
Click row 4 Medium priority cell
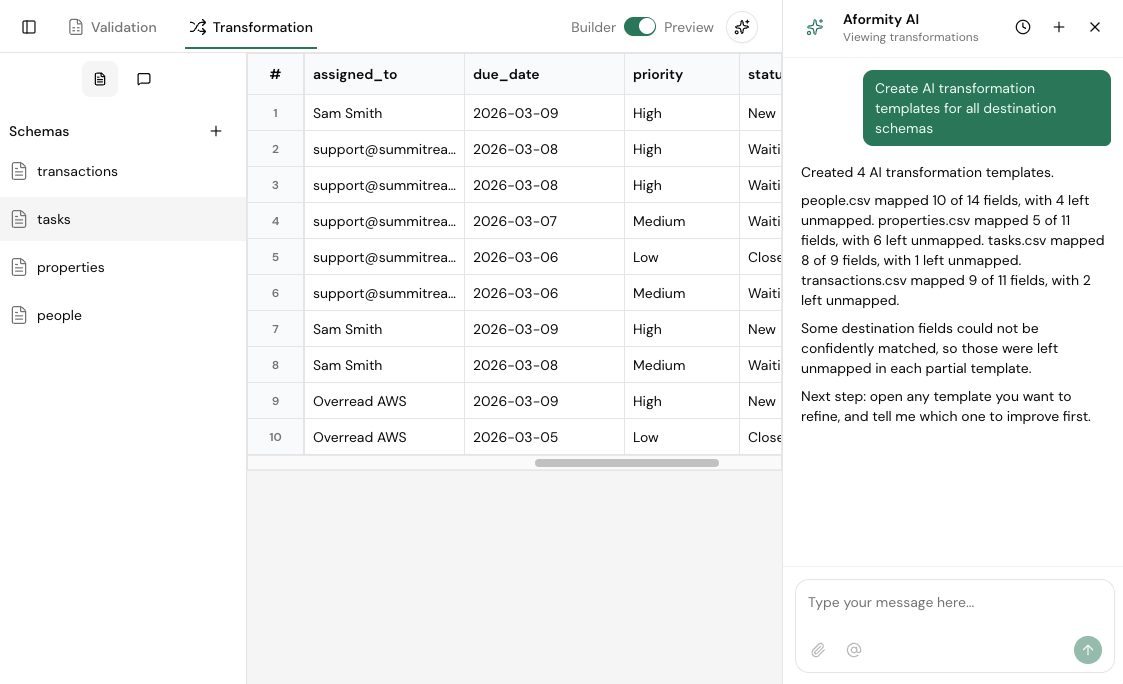click(x=682, y=221)
